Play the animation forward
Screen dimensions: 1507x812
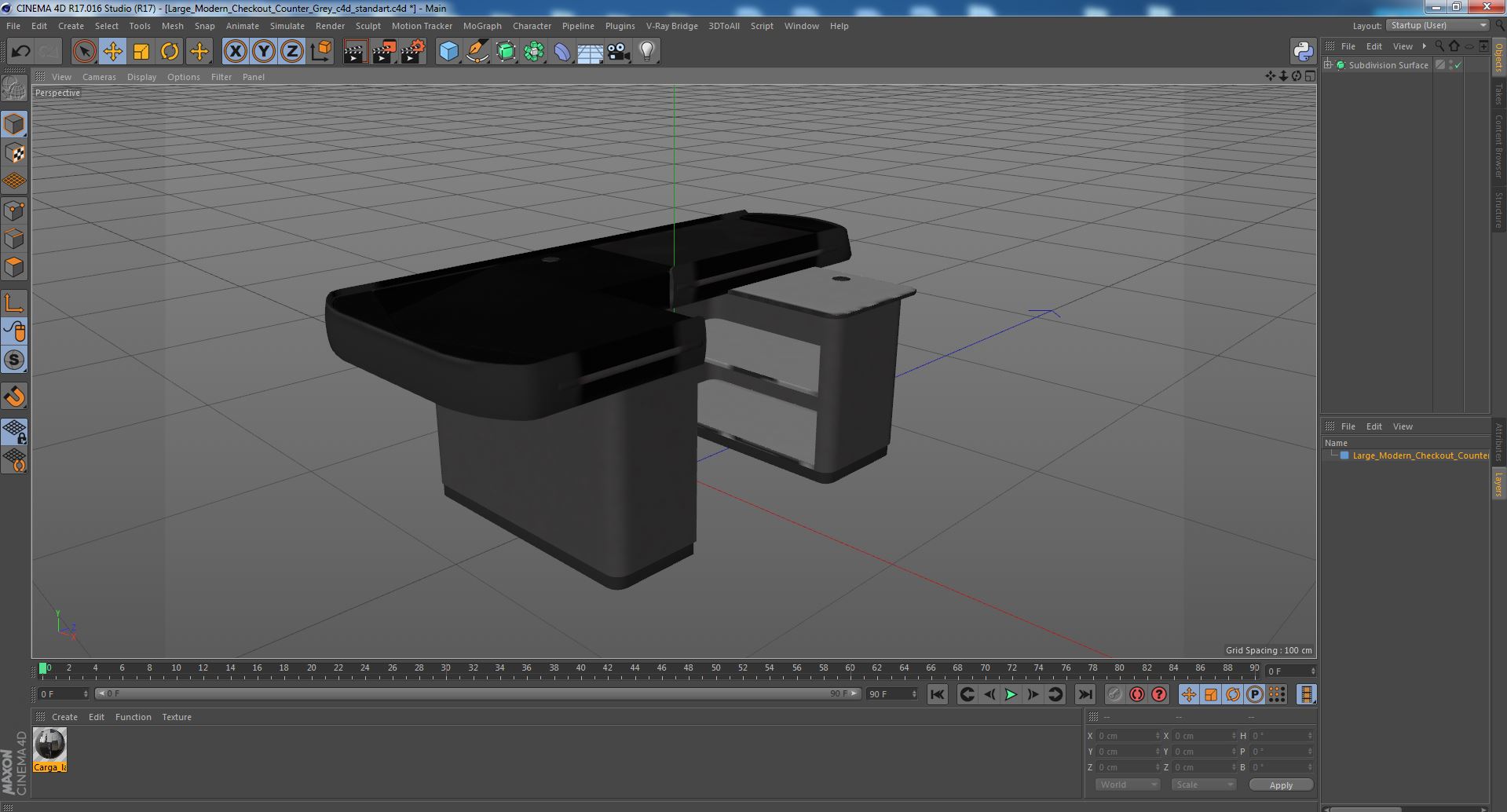tap(1011, 694)
